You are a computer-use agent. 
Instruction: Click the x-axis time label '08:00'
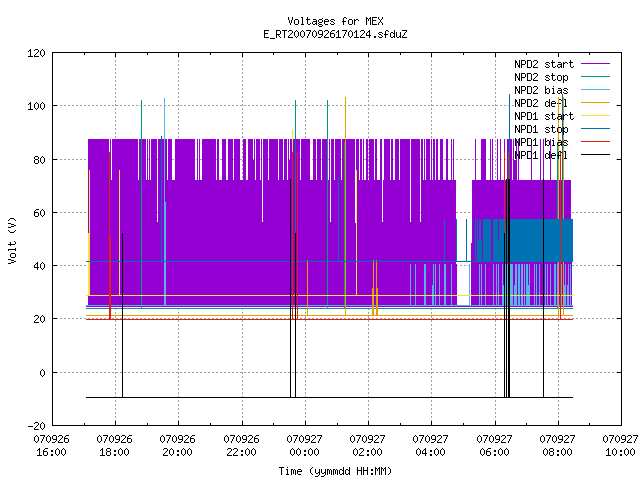coord(558,452)
